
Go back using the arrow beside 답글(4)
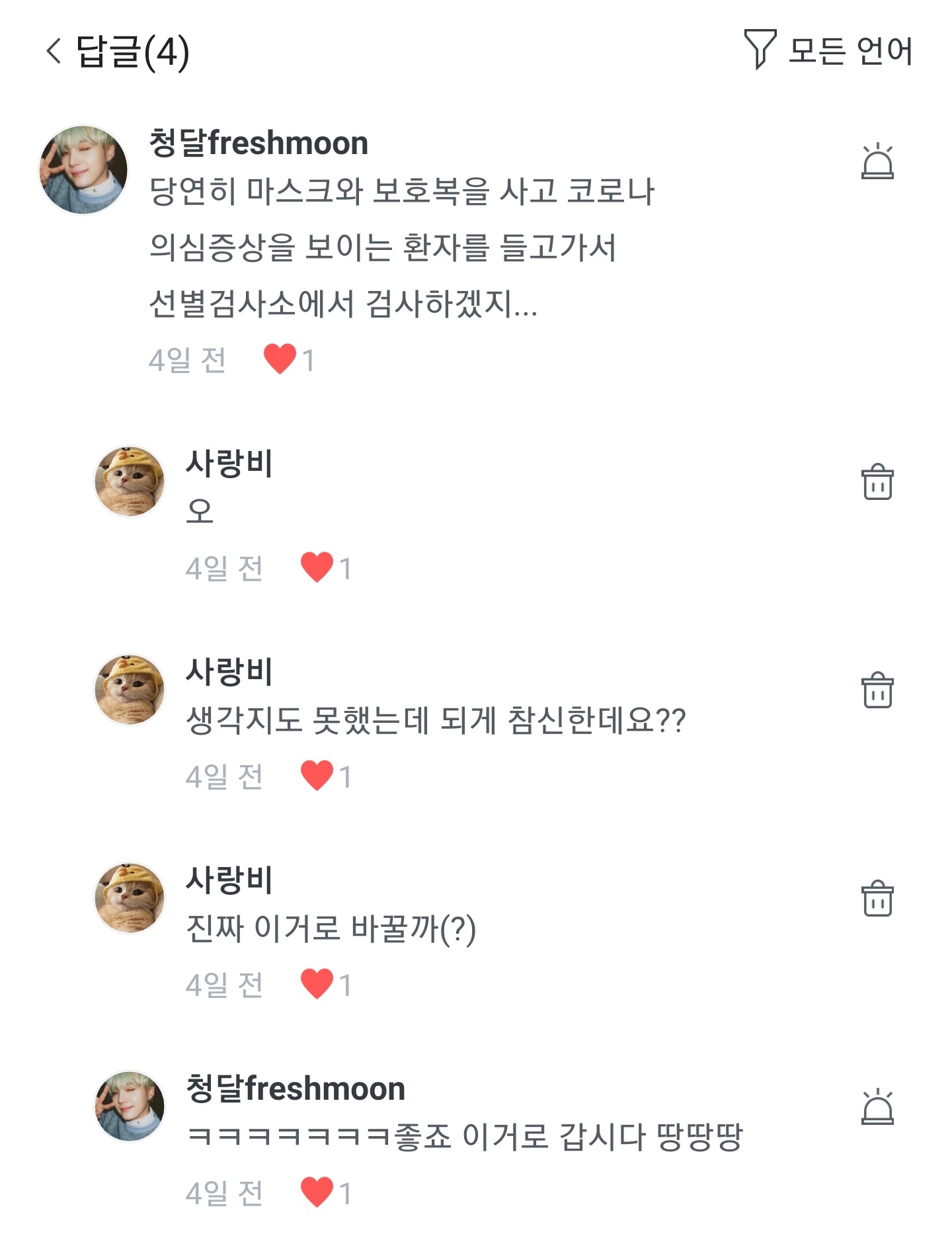54,51
